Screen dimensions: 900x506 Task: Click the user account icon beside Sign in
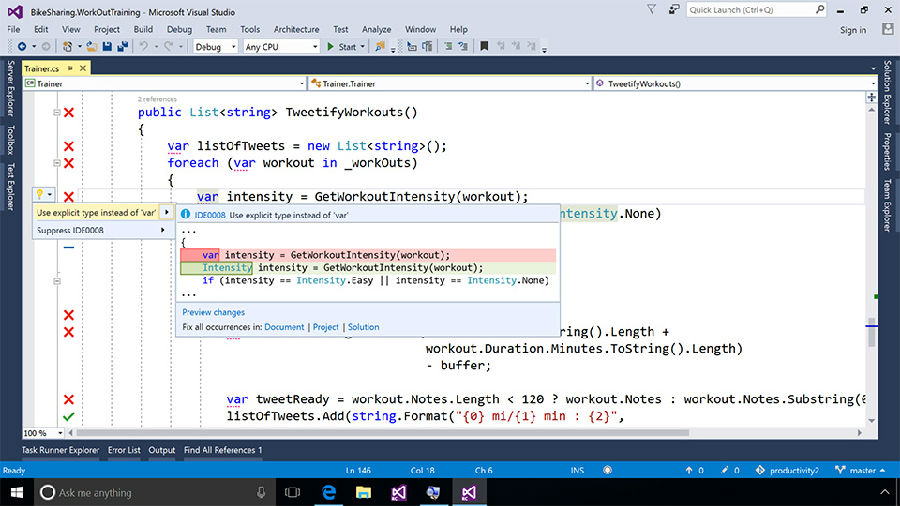(888, 29)
